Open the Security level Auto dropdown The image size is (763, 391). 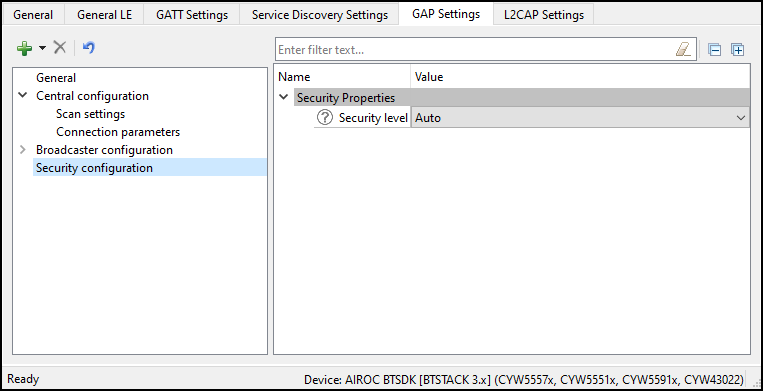click(x=580, y=118)
